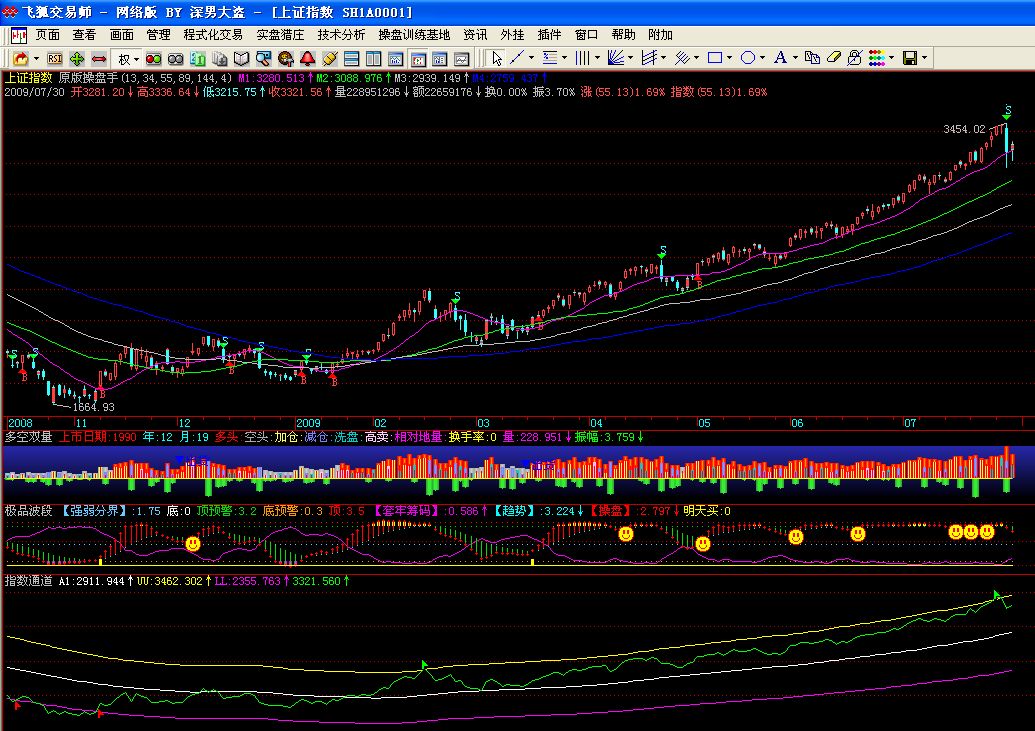Select the text annotation A tool
1035x731 pixels.
point(780,58)
